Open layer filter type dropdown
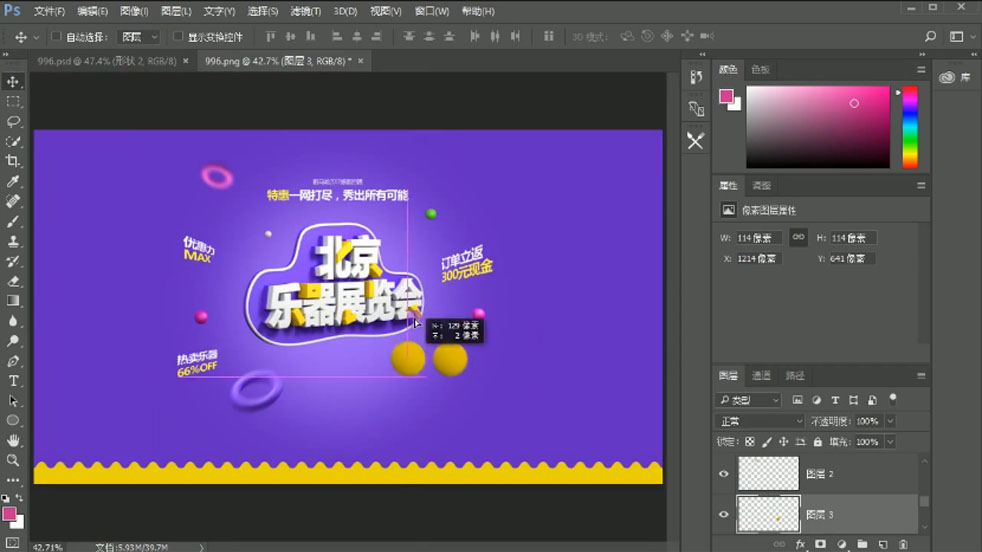The image size is (982, 552). click(x=749, y=400)
